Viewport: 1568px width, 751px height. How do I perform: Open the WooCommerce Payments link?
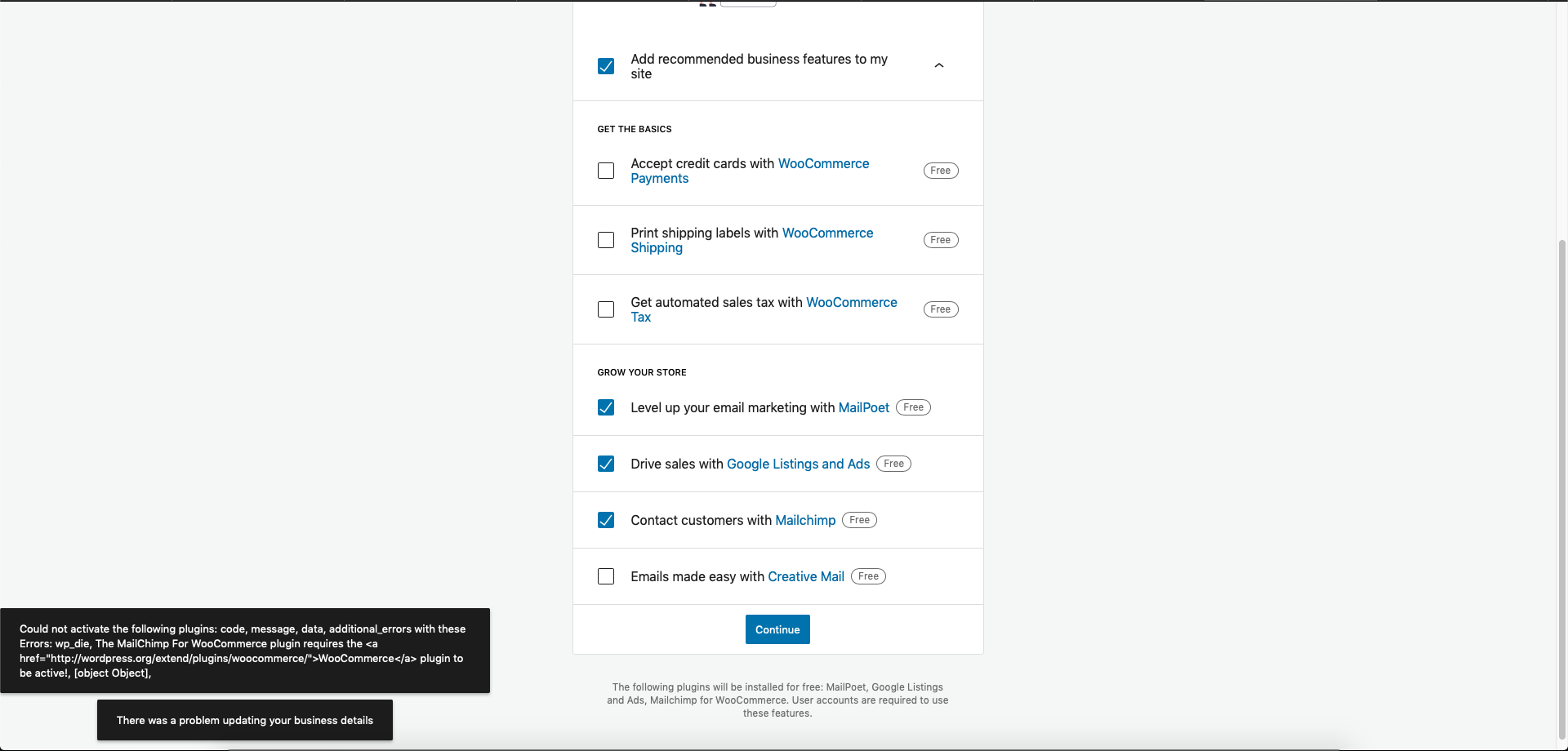click(x=823, y=163)
